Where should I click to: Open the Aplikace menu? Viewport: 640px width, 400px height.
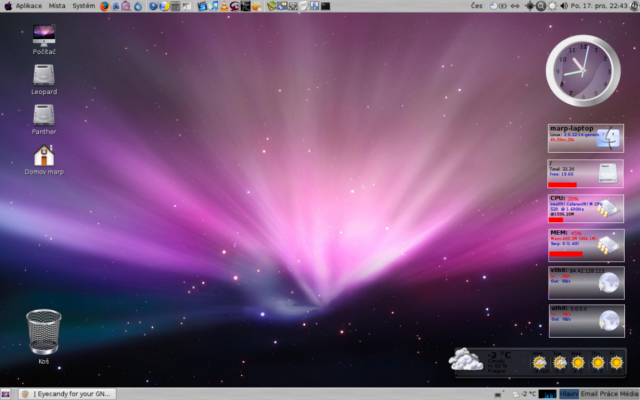29,6
